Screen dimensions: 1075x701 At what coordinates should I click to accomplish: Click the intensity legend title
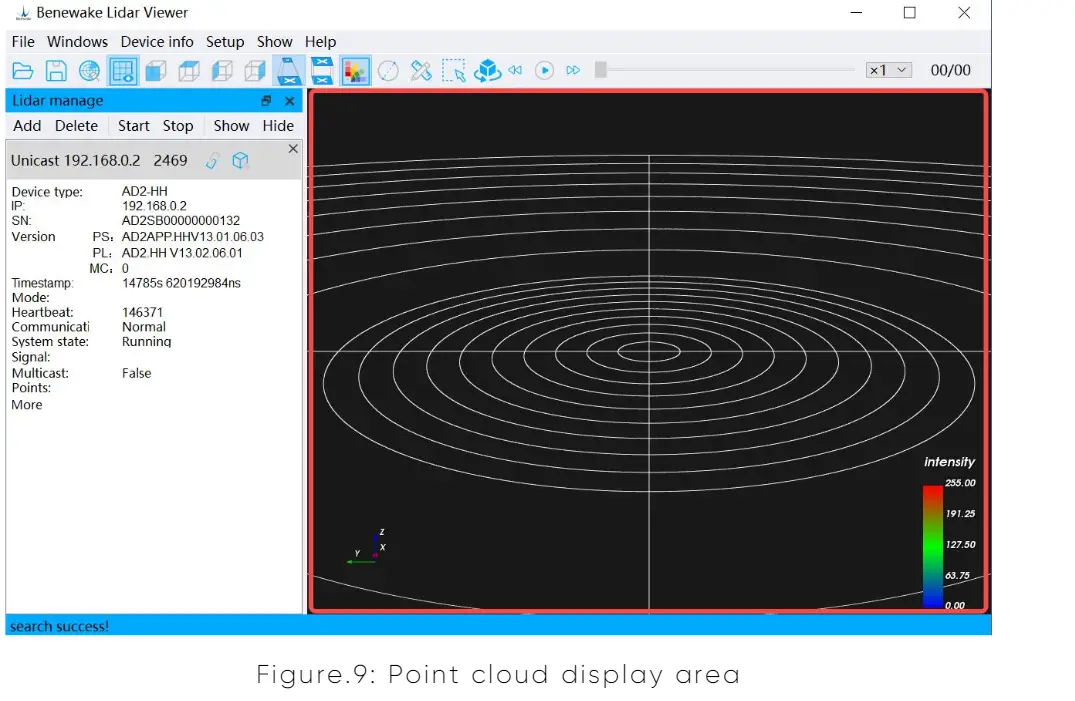(950, 462)
